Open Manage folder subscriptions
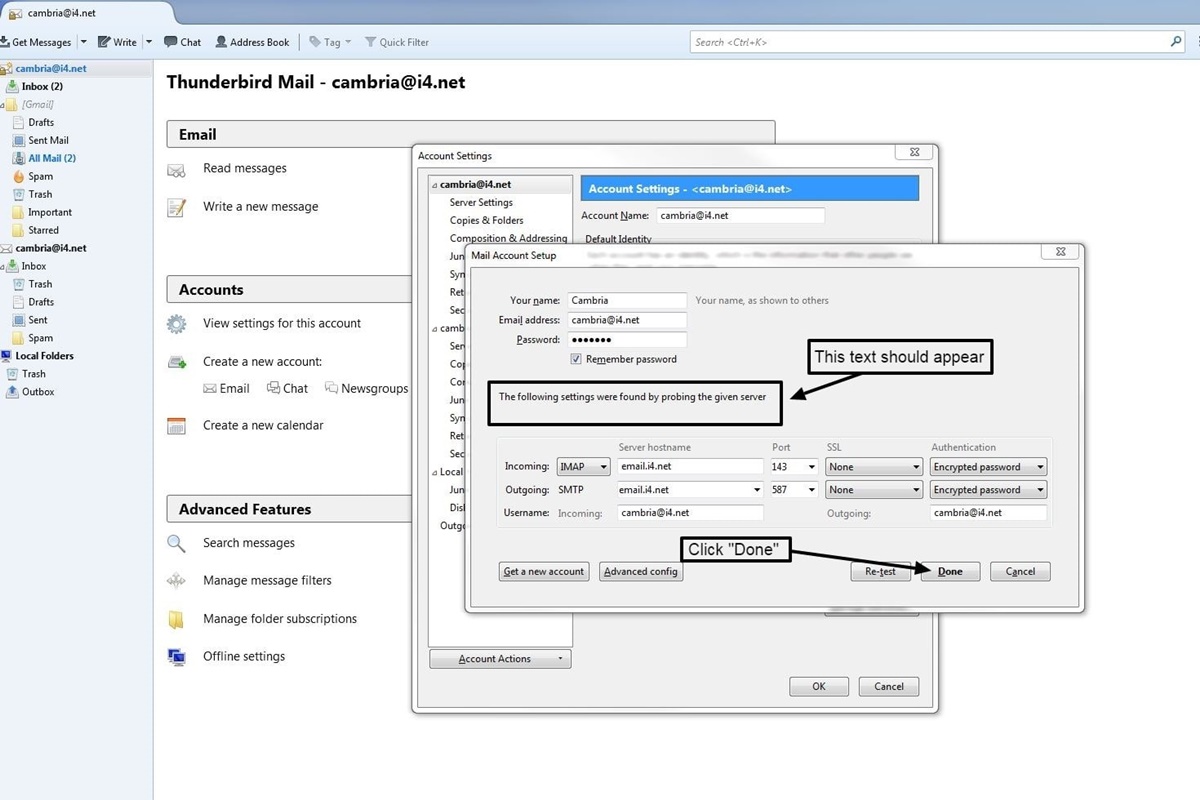The height and width of the screenshot is (800, 1200). click(x=280, y=618)
